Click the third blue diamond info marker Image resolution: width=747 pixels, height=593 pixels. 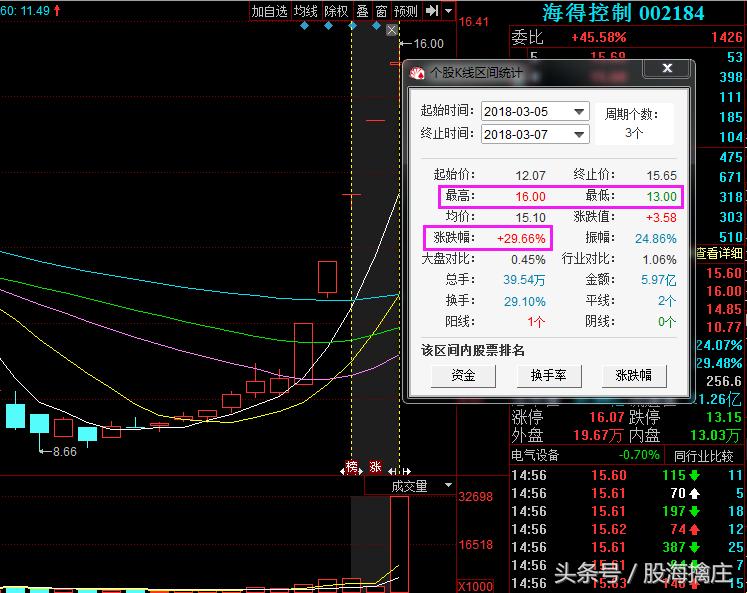click(x=353, y=26)
